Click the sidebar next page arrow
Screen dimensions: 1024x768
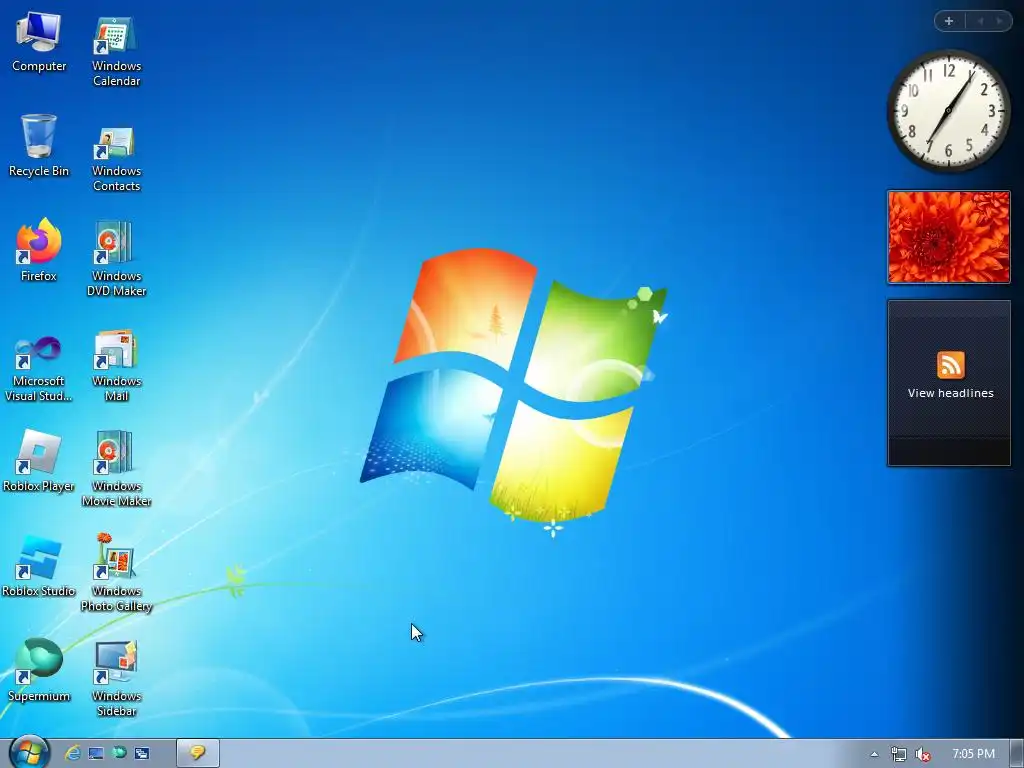pyautogui.click(x=999, y=21)
